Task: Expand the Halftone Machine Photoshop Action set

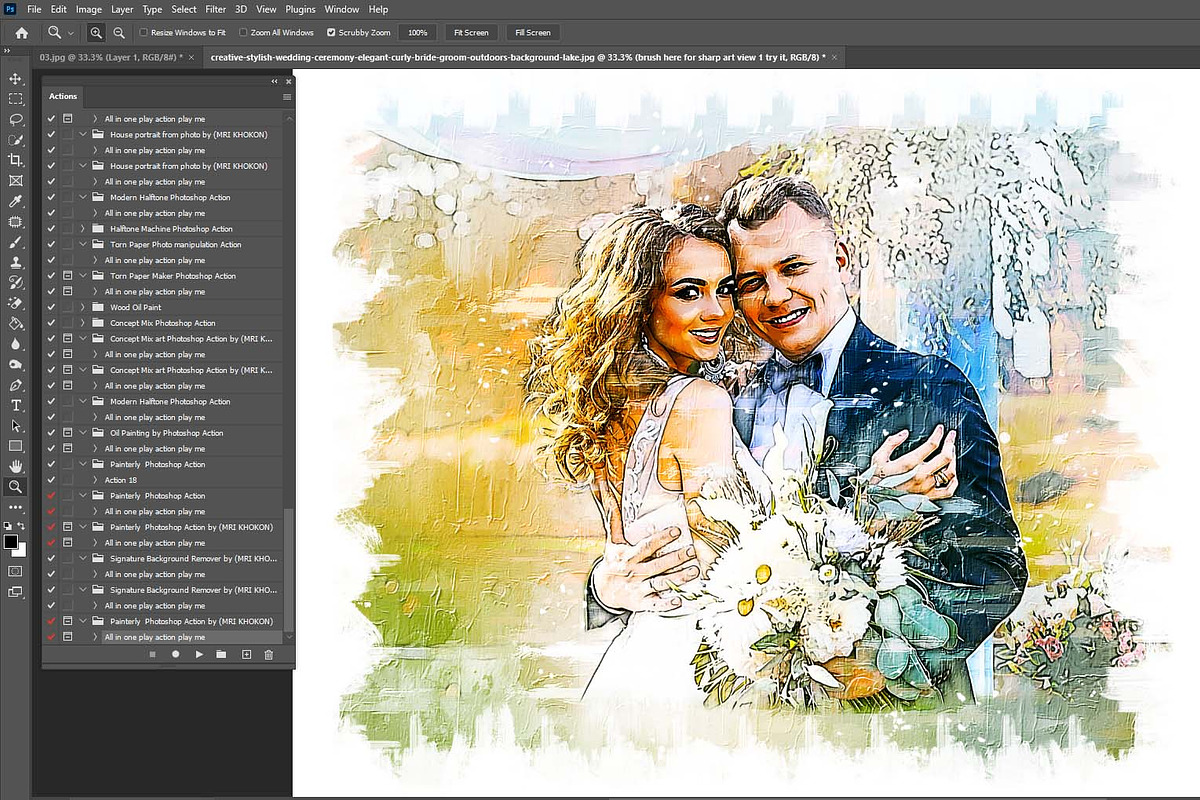Action: click(x=83, y=229)
